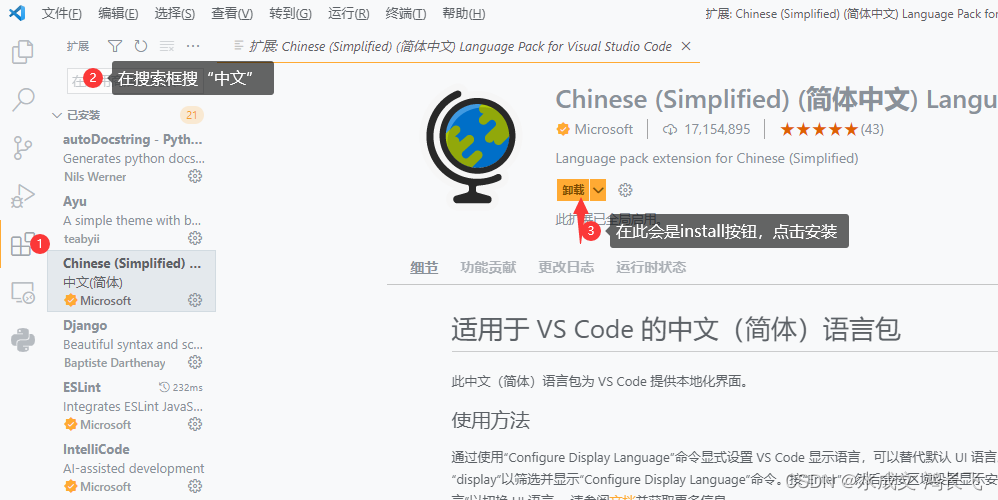998x500 pixels.
Task: Open manage gear for IntelliCode extension
Action: (195, 486)
